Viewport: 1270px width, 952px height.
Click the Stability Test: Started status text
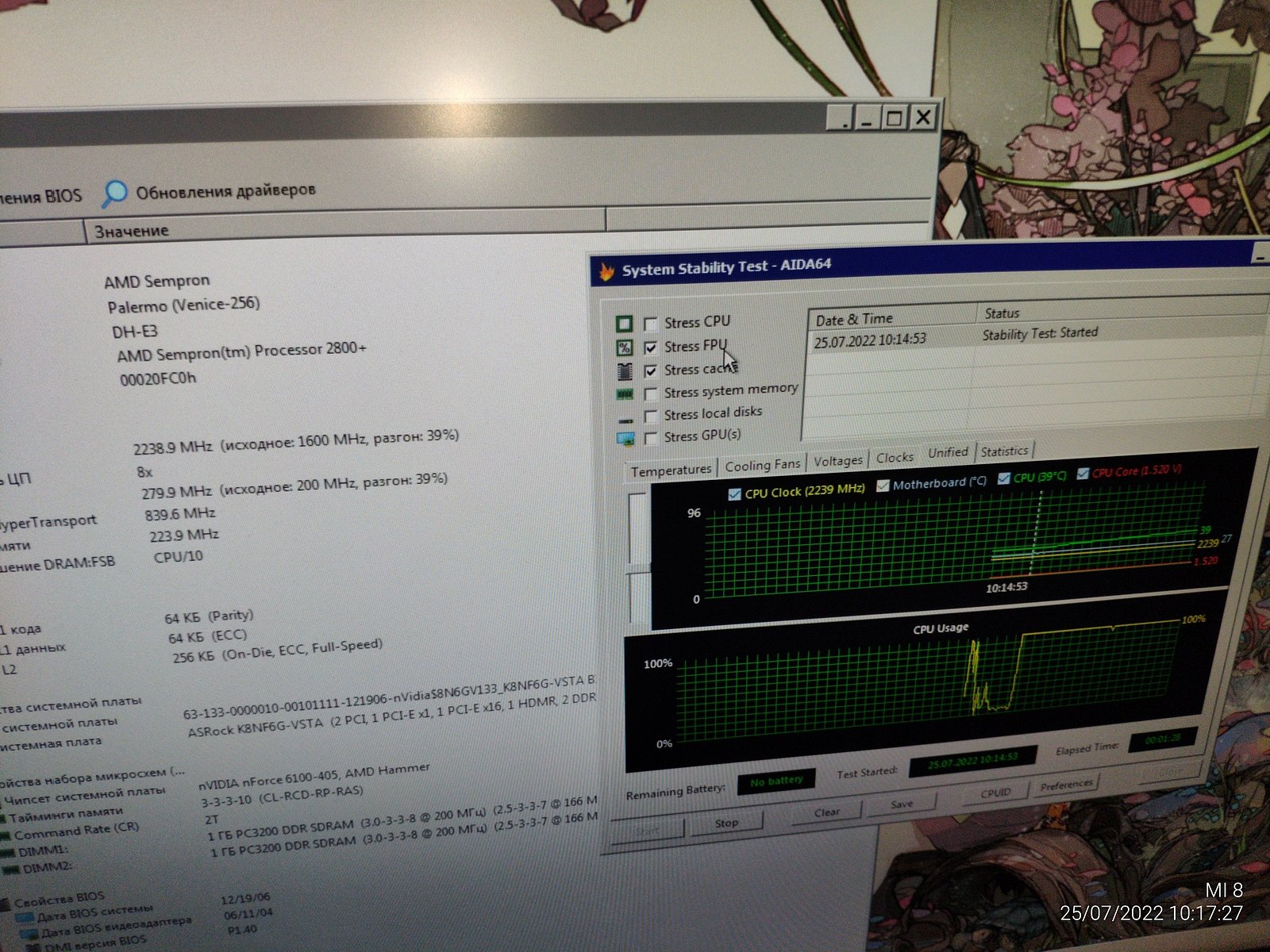(x=1040, y=333)
